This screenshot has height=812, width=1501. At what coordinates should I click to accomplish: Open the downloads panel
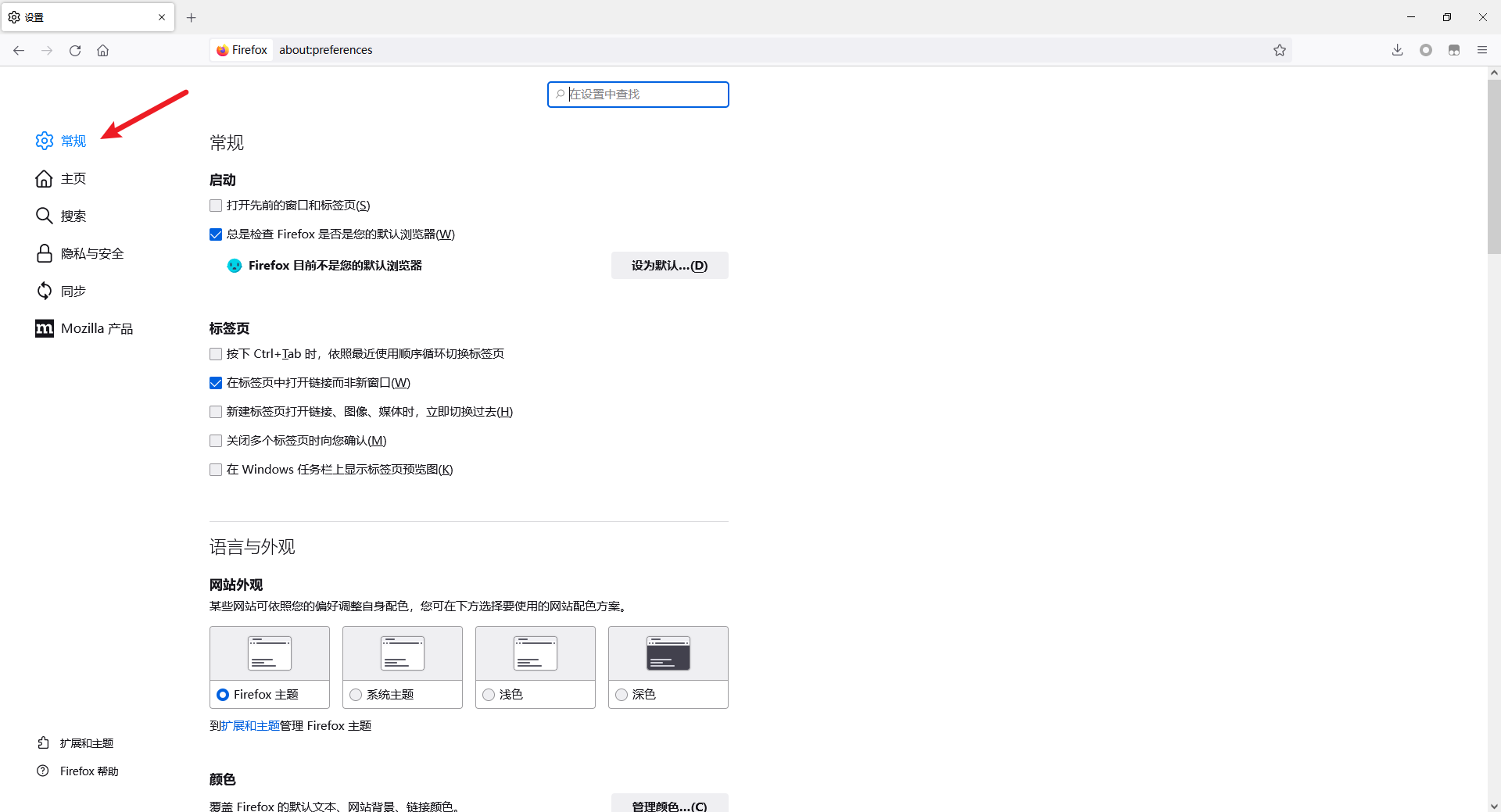tap(1398, 50)
